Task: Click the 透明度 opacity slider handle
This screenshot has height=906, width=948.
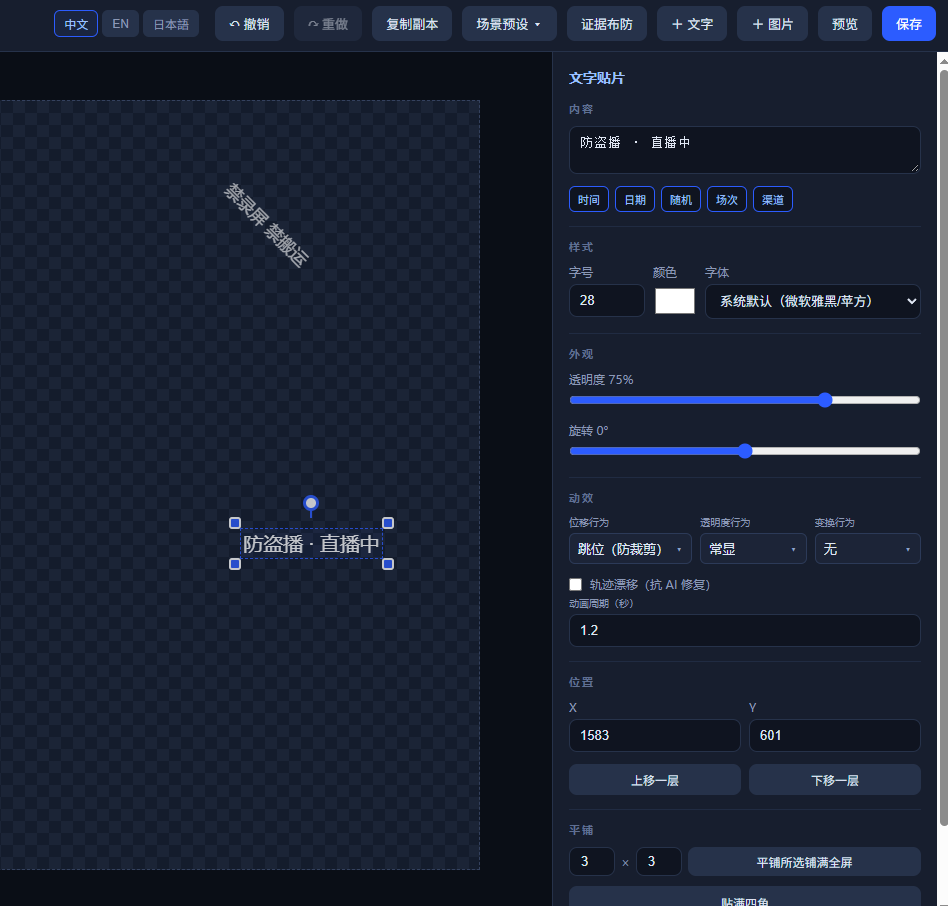Action: [825, 400]
